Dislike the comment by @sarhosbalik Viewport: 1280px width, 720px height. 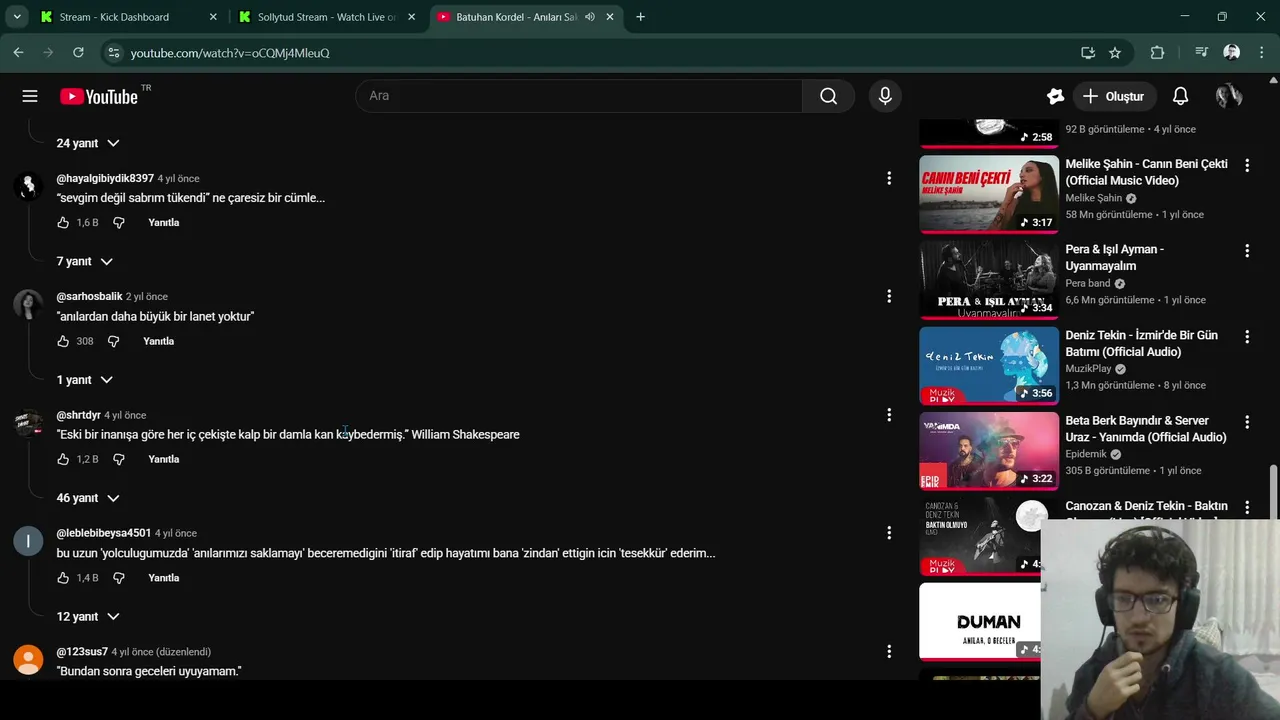click(x=113, y=341)
